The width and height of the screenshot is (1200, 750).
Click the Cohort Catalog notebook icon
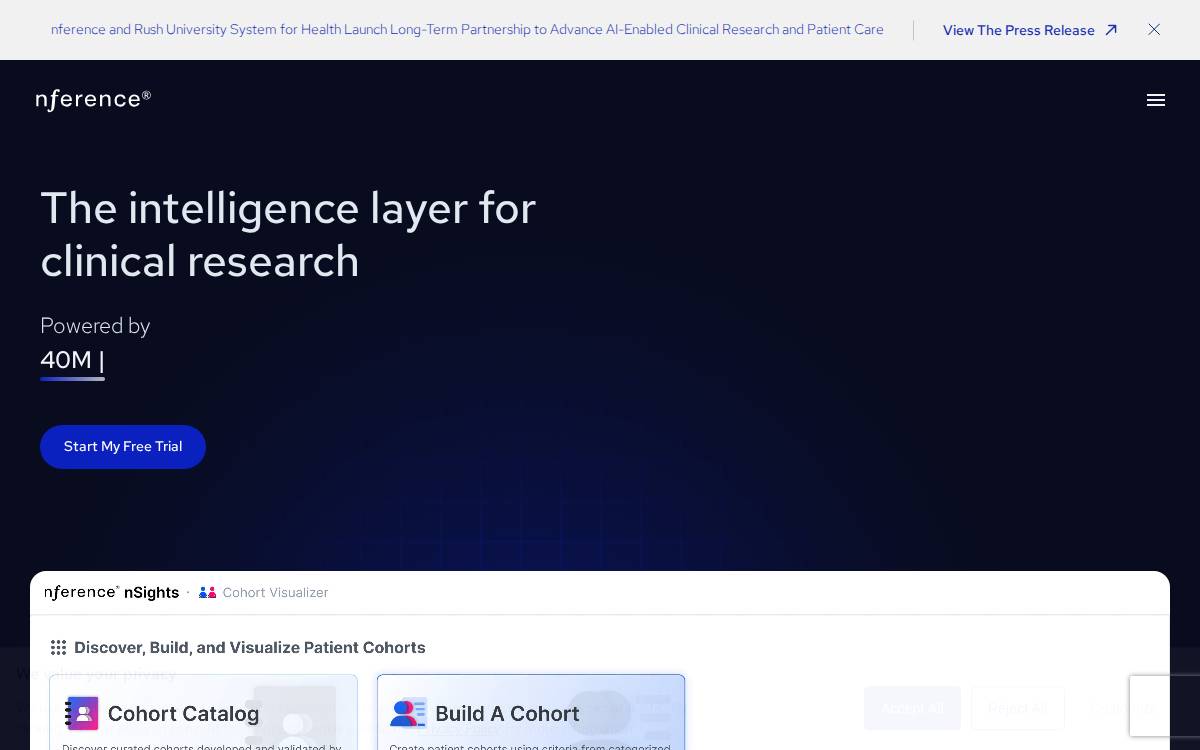pyautogui.click(x=82, y=713)
